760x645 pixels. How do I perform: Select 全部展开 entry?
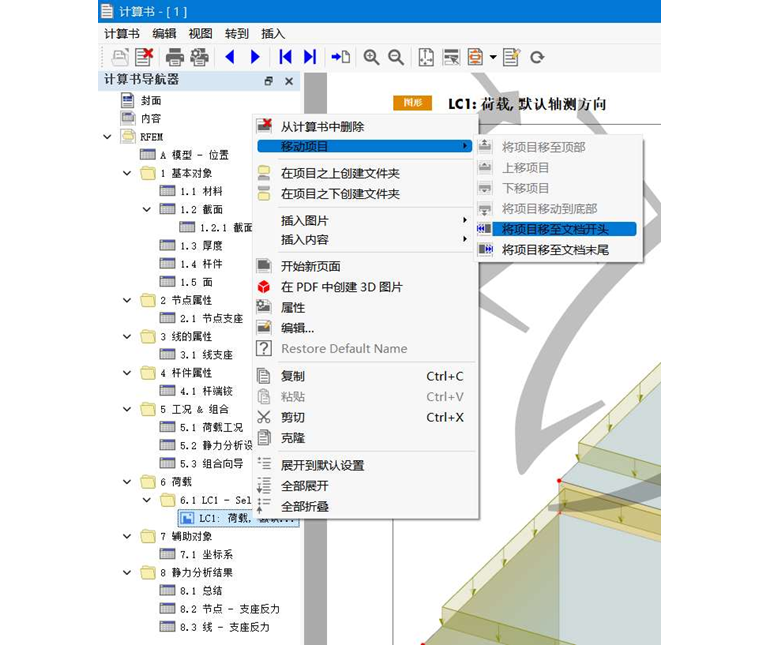click(364, 486)
